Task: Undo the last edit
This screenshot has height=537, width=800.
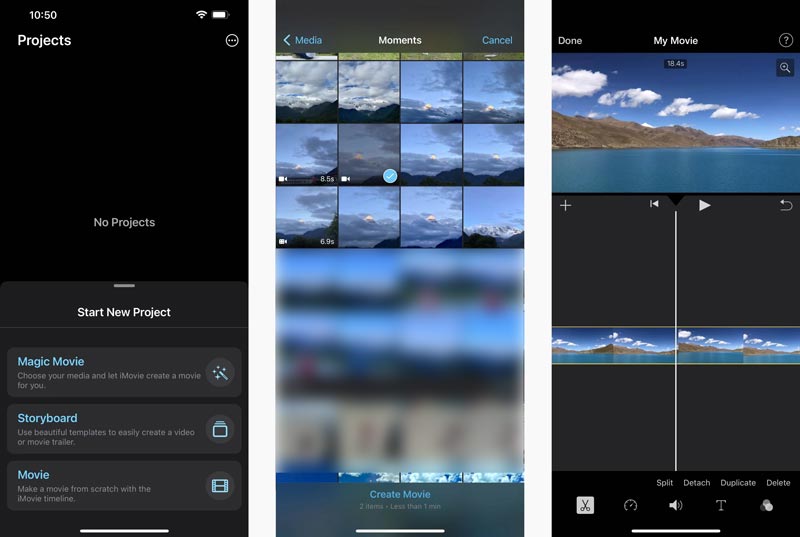Action: 786,205
